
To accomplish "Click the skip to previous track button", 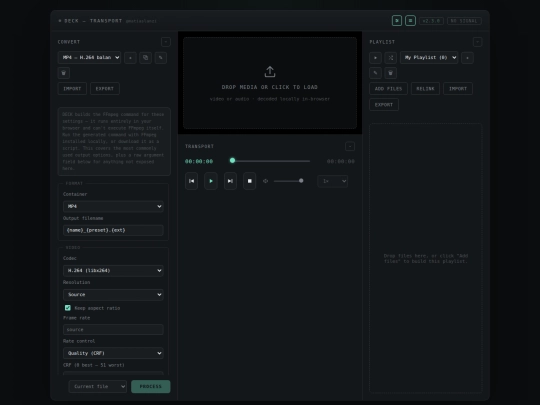I will 191,181.
